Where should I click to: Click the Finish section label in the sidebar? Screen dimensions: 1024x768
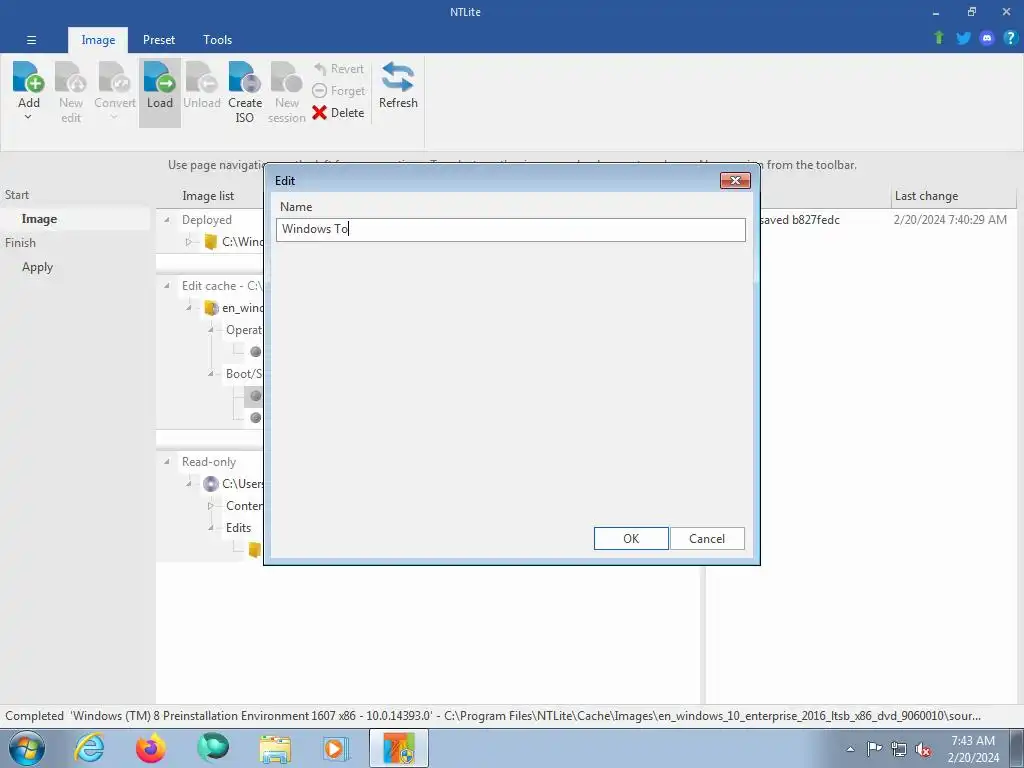(20, 243)
